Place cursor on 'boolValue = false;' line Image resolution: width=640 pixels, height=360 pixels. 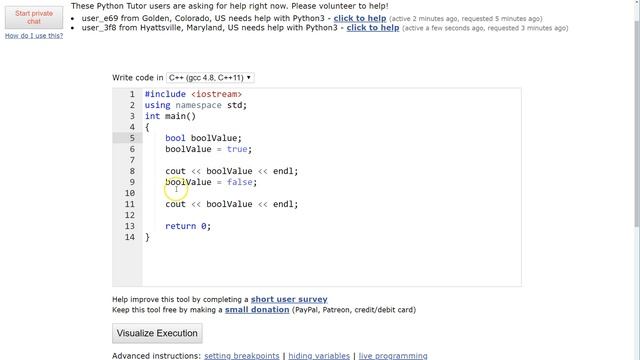pyautogui.click(x=211, y=182)
